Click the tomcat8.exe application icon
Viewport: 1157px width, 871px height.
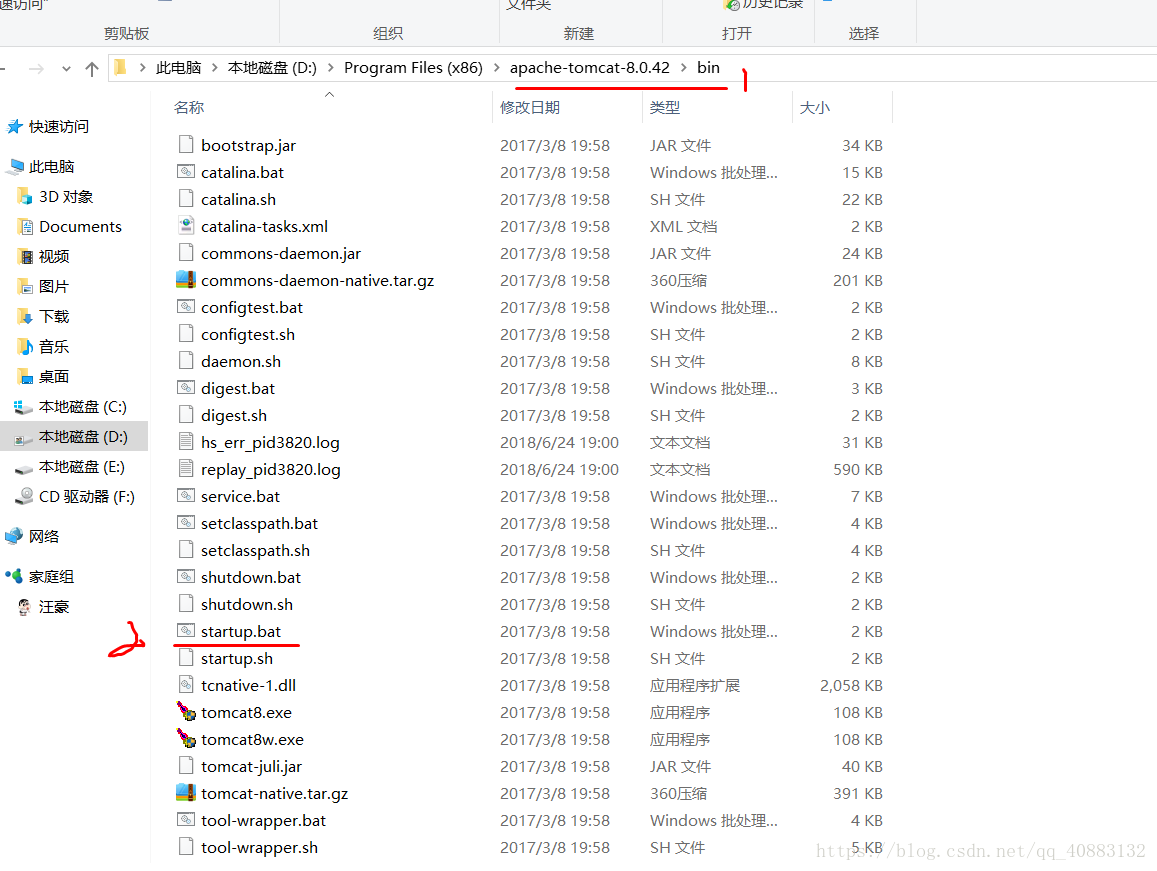pos(186,712)
